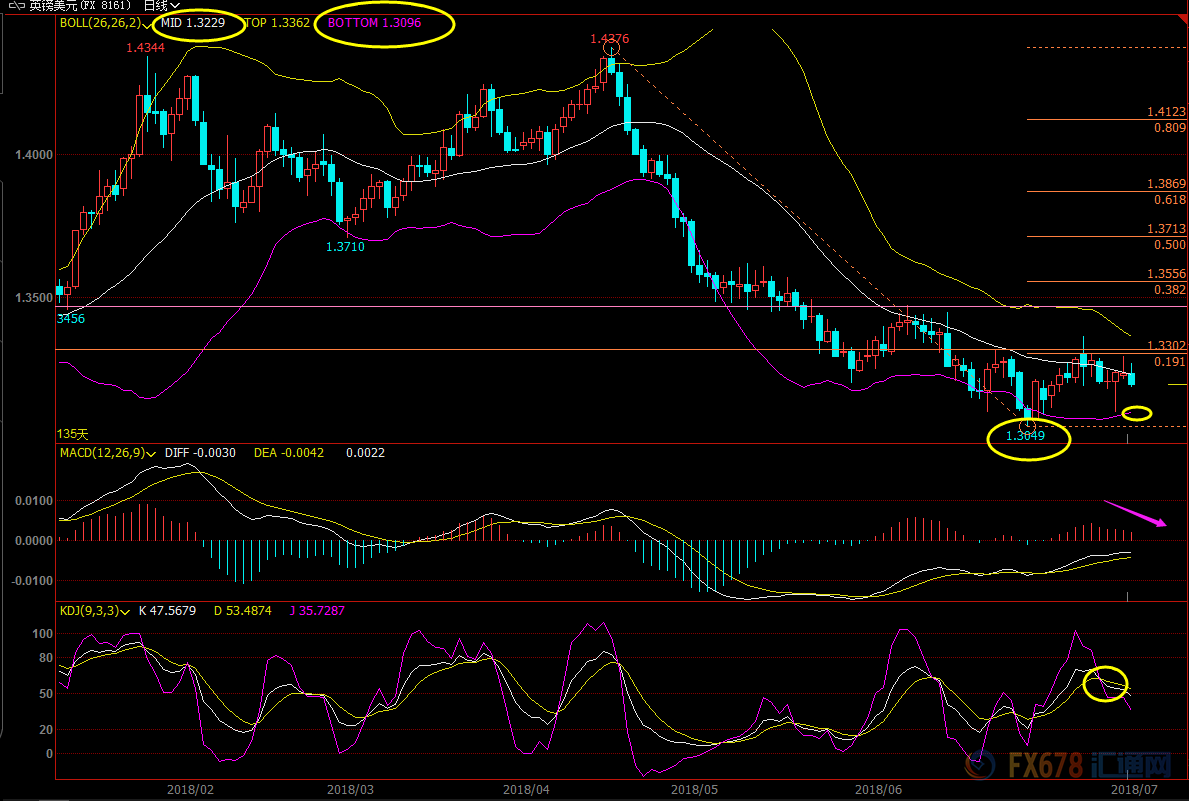Click the FX678 汇通网 logo watermark

[1067, 767]
